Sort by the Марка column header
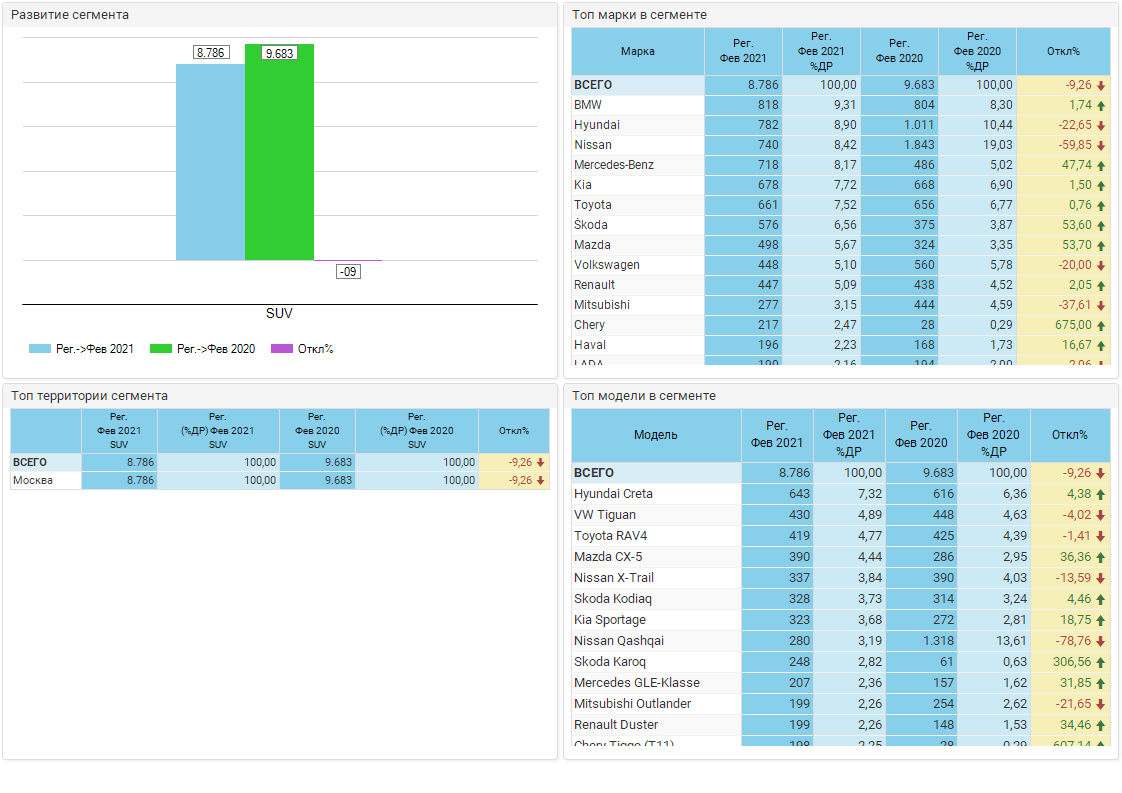 tap(638, 51)
